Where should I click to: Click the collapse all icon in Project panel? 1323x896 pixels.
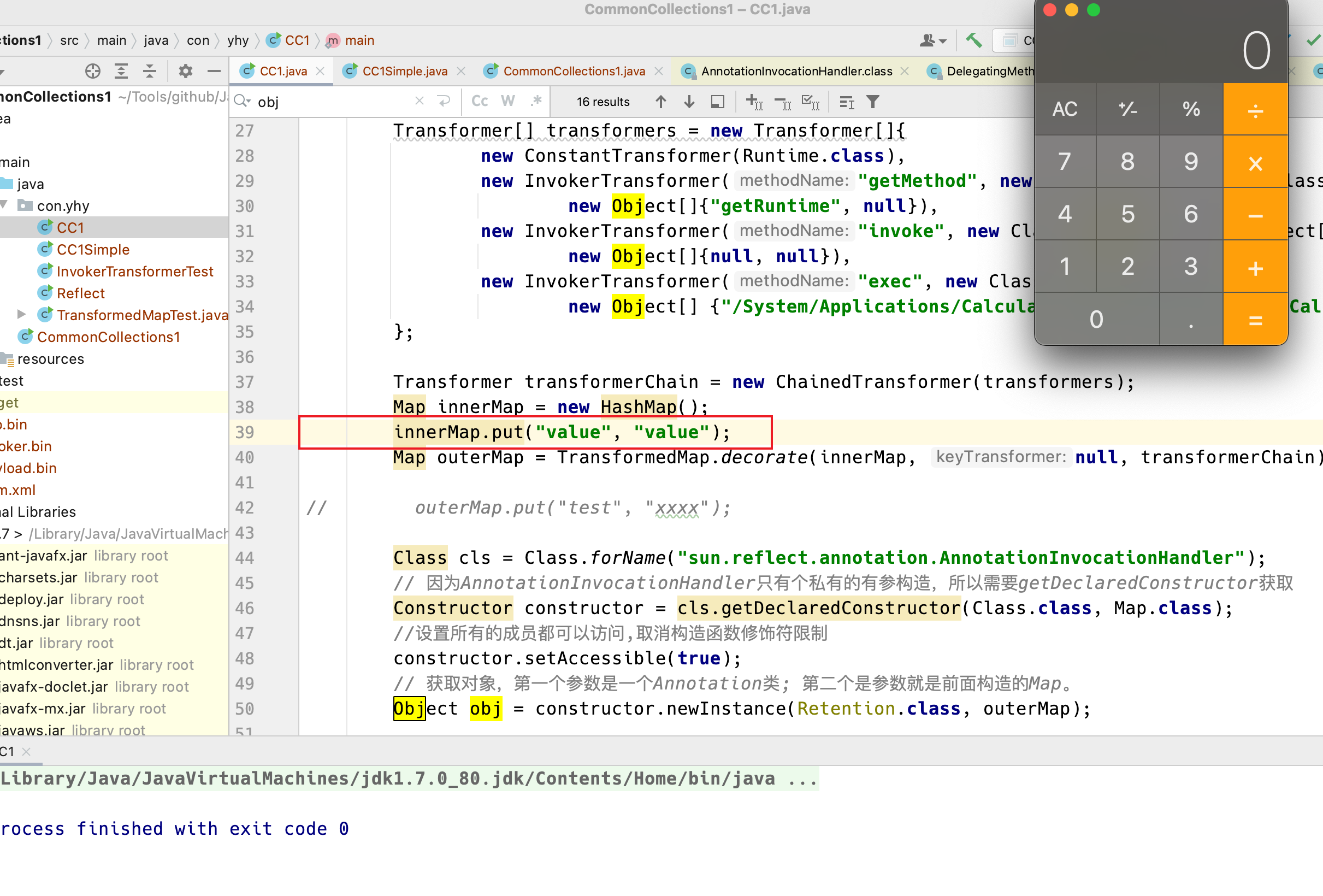tap(150, 71)
